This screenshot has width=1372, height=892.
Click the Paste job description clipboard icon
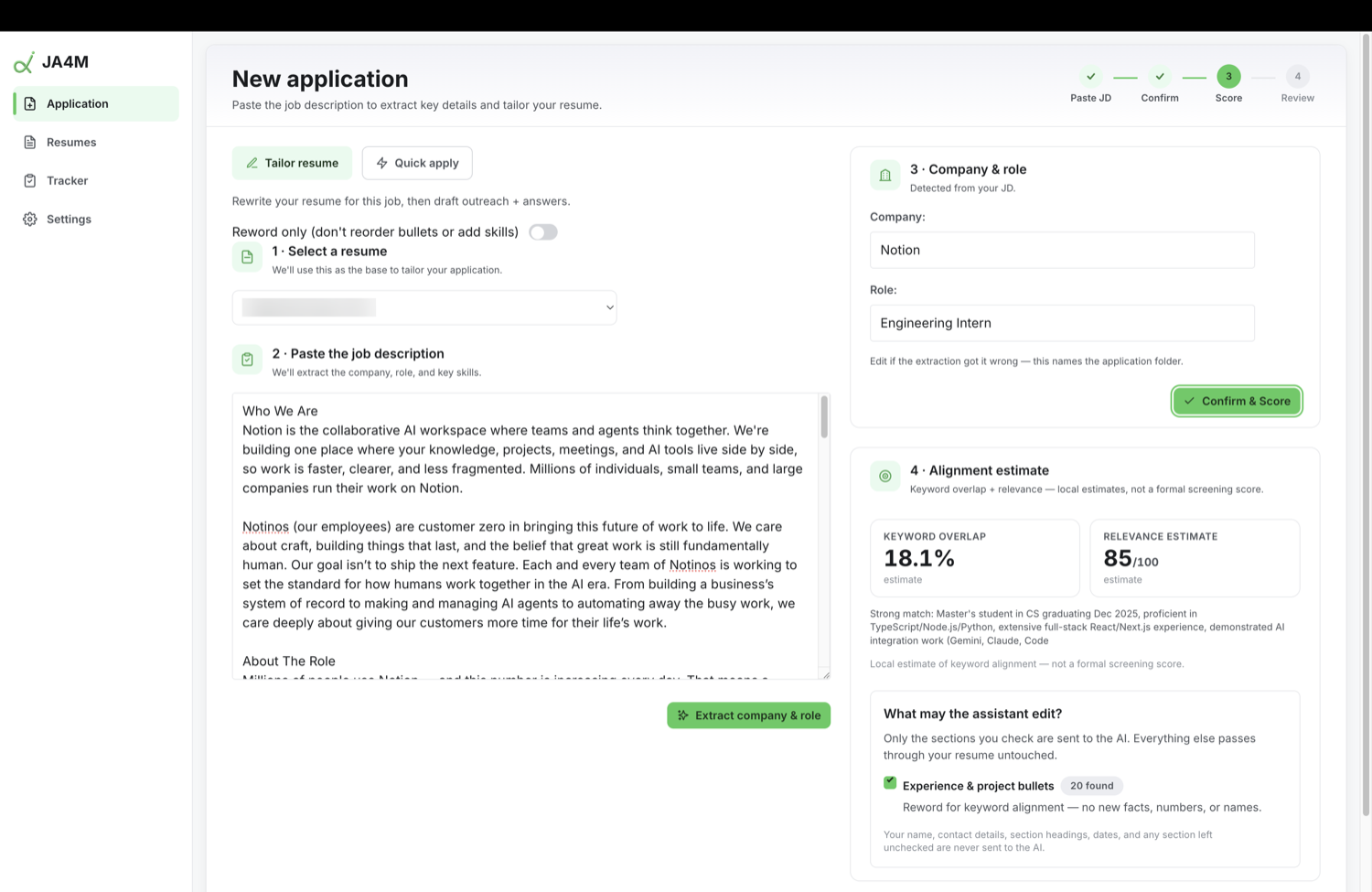(247, 360)
